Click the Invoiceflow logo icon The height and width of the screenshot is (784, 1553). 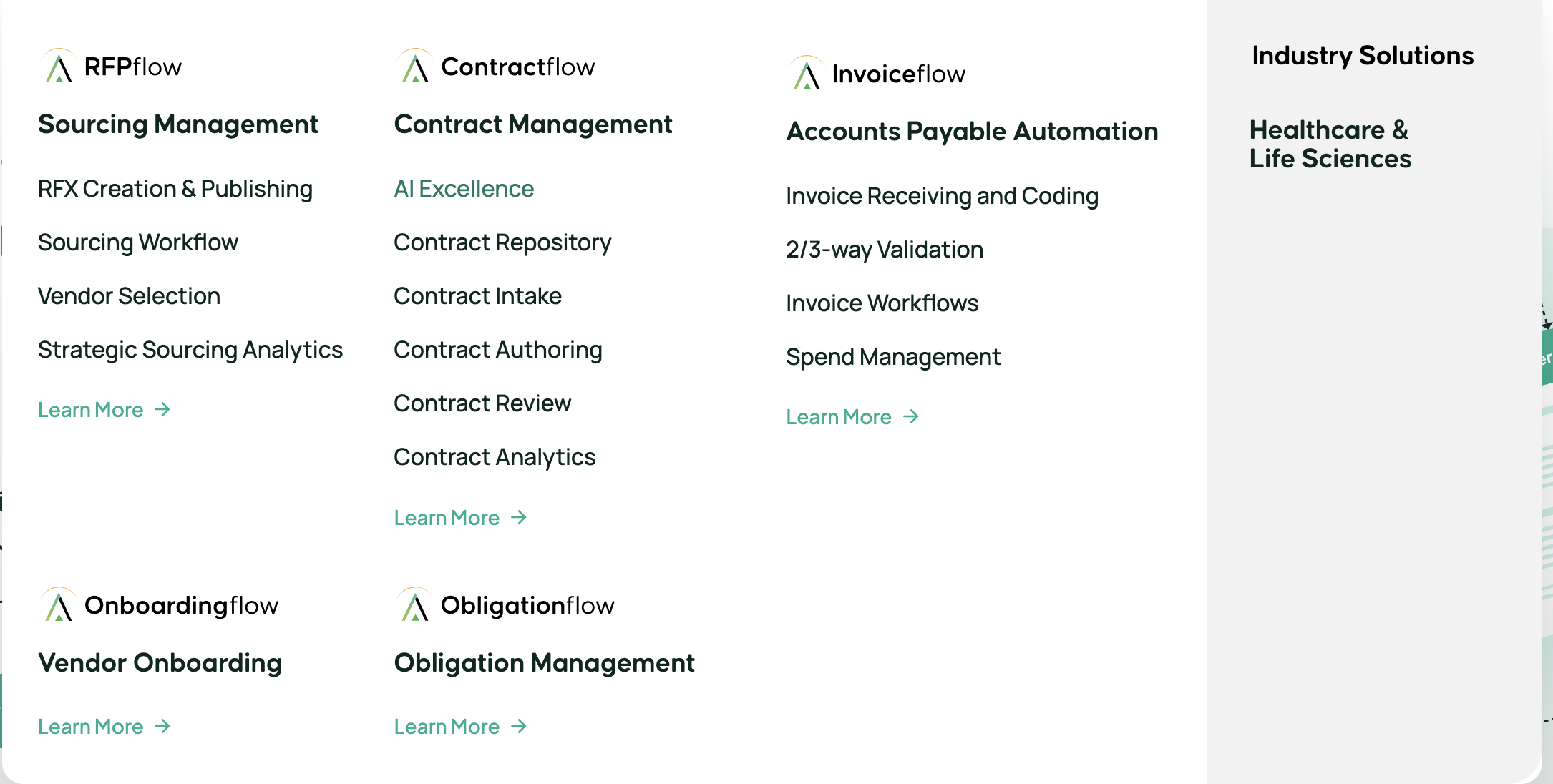[x=807, y=74]
